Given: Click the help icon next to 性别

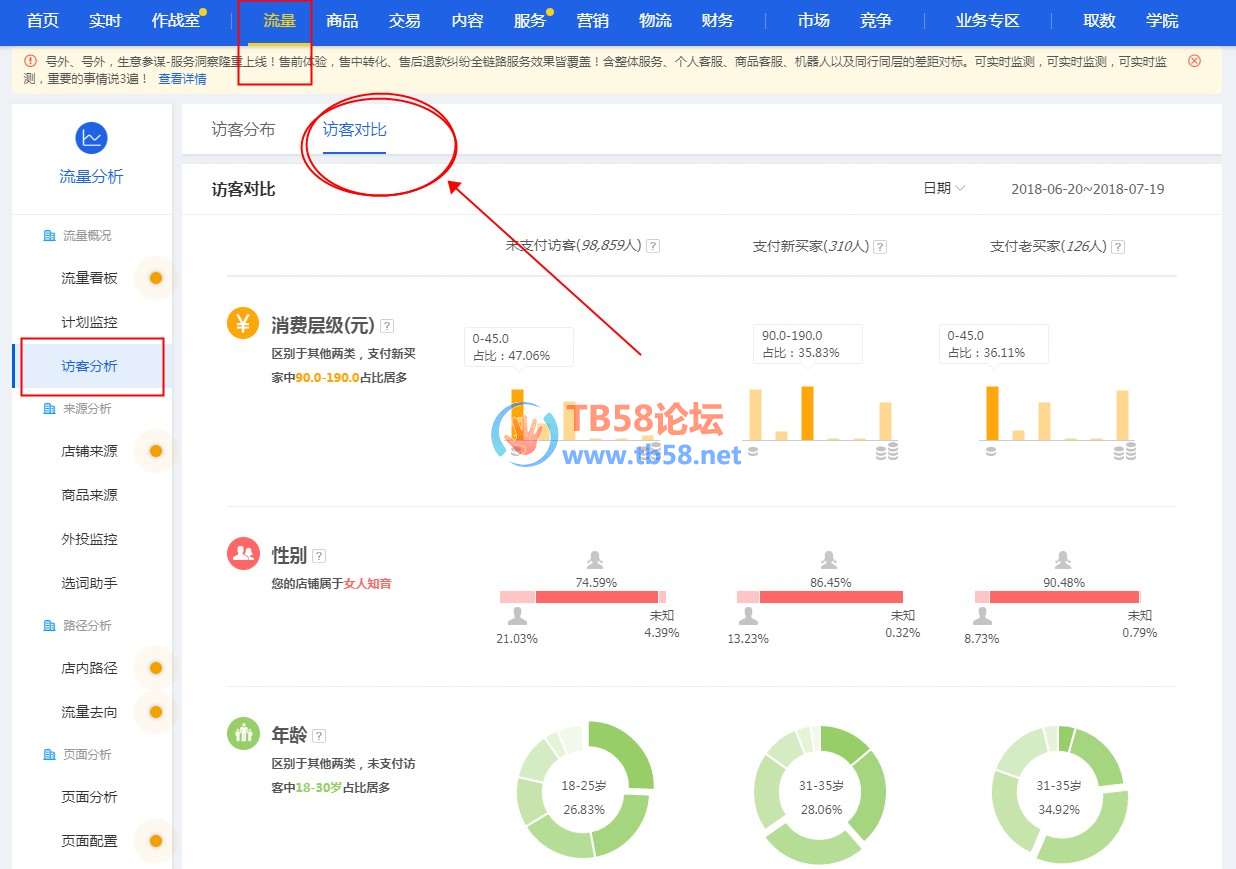Looking at the screenshot, I should (x=319, y=556).
